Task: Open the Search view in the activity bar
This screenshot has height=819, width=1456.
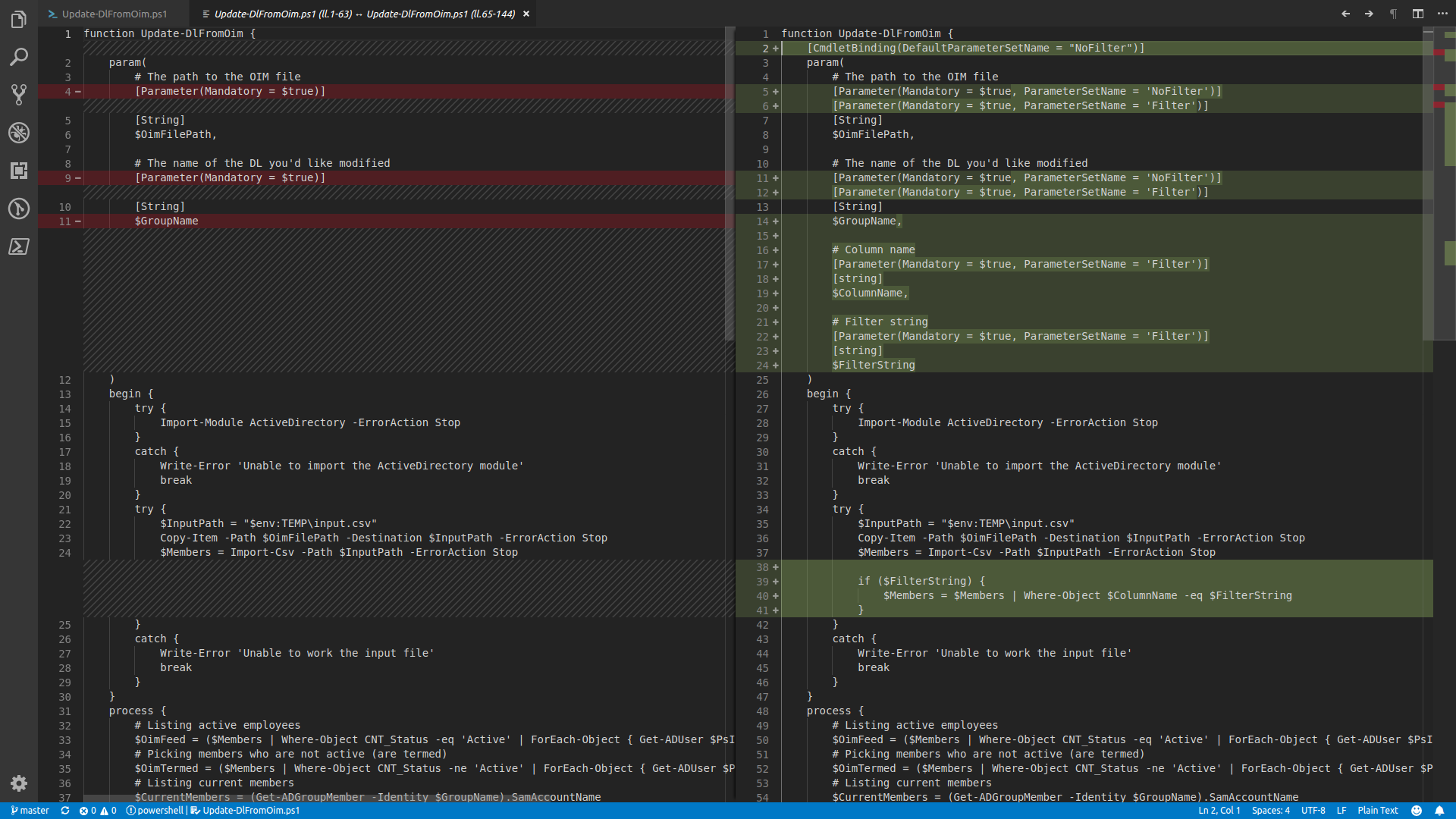Action: tap(19, 57)
